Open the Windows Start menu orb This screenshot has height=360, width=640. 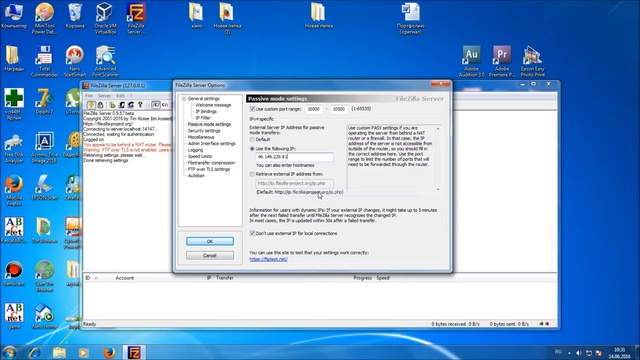9,352
